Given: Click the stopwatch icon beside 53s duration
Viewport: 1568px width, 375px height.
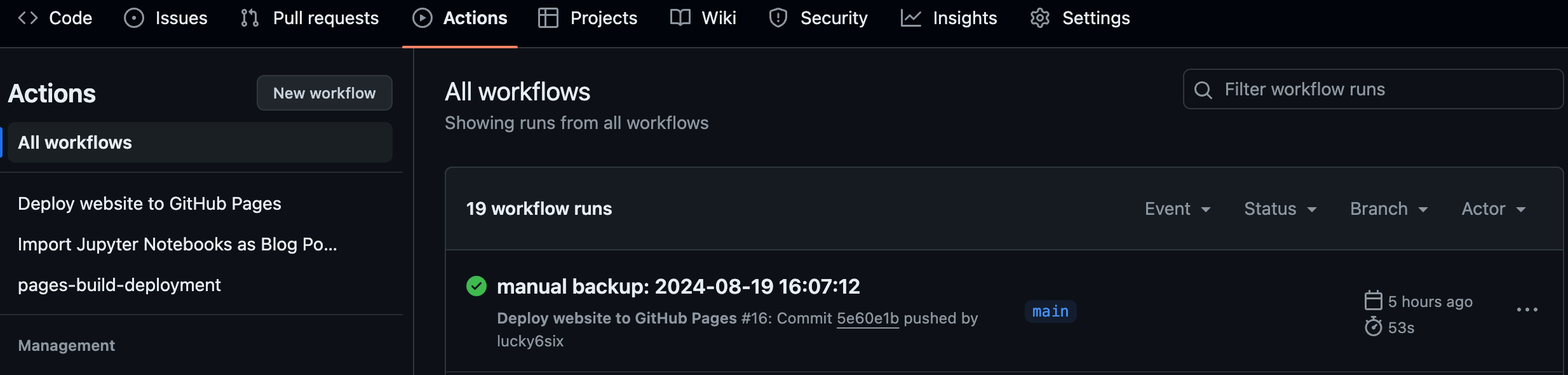Looking at the screenshot, I should (x=1373, y=327).
